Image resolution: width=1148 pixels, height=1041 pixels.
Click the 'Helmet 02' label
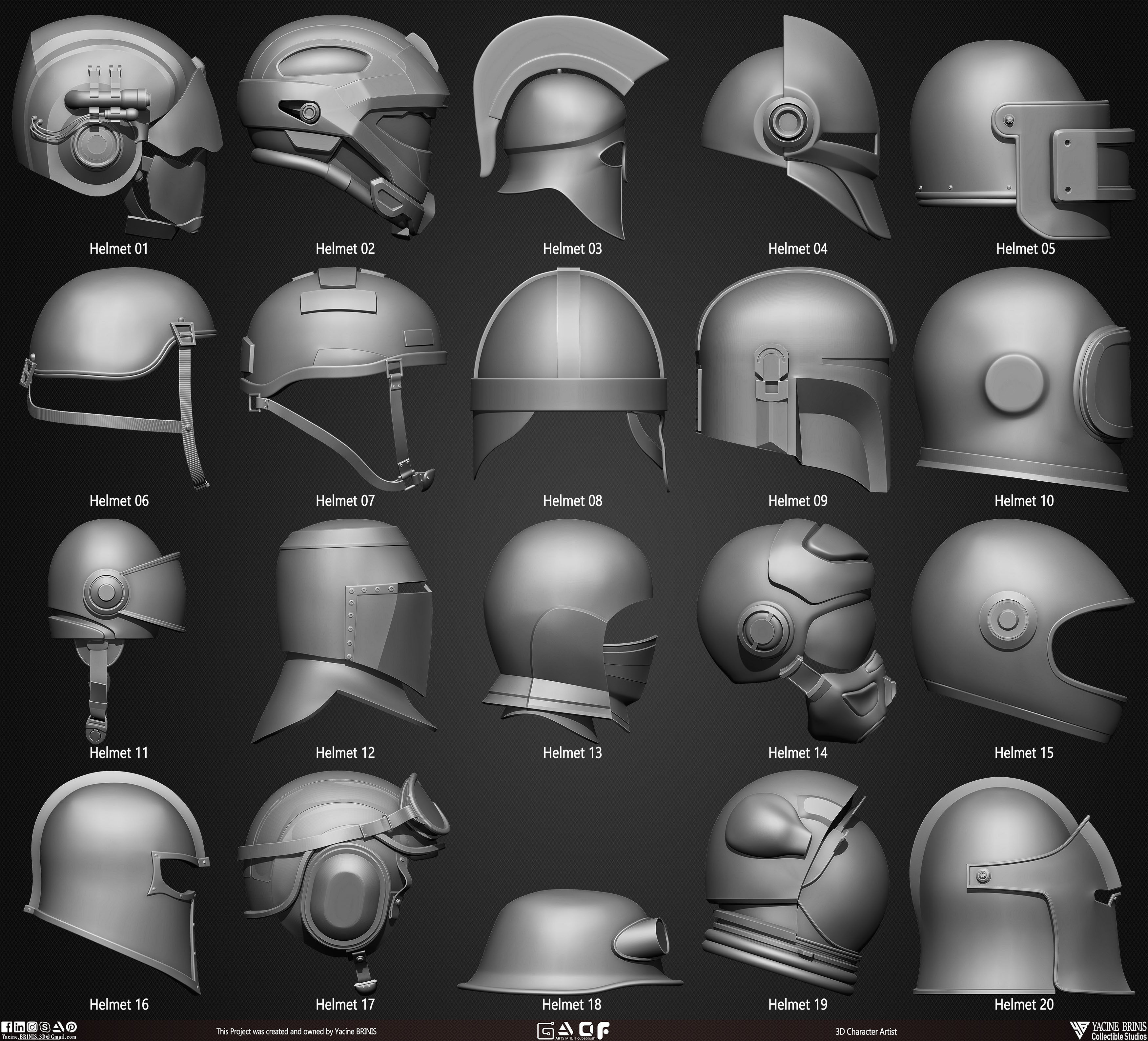click(x=345, y=249)
